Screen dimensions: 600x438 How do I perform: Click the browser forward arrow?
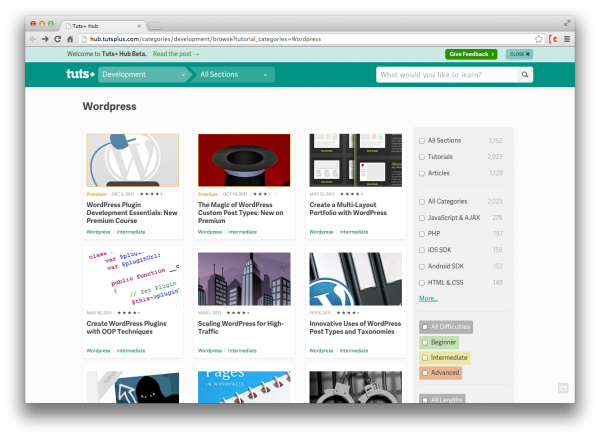coord(45,39)
